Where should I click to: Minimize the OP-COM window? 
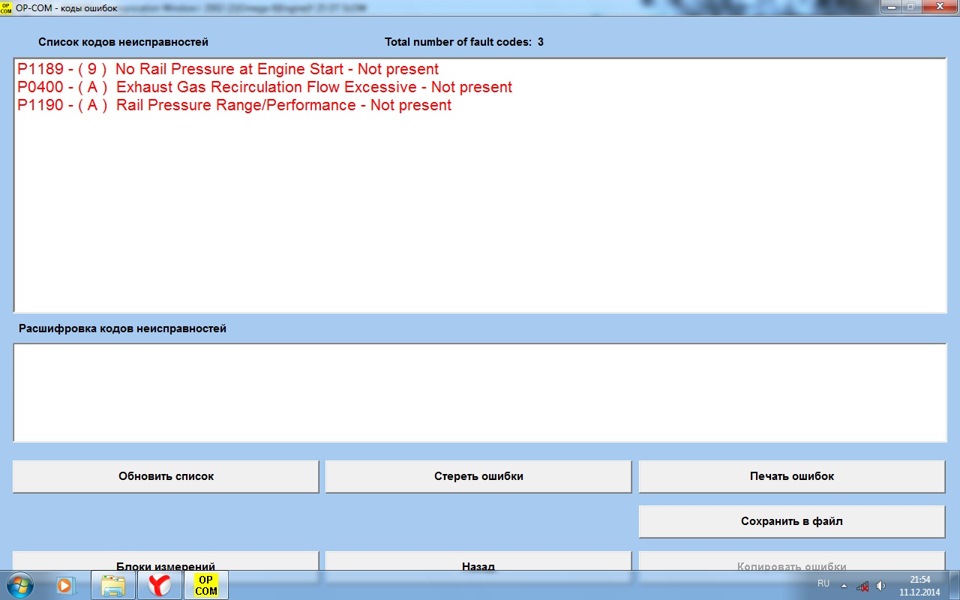[891, 7]
